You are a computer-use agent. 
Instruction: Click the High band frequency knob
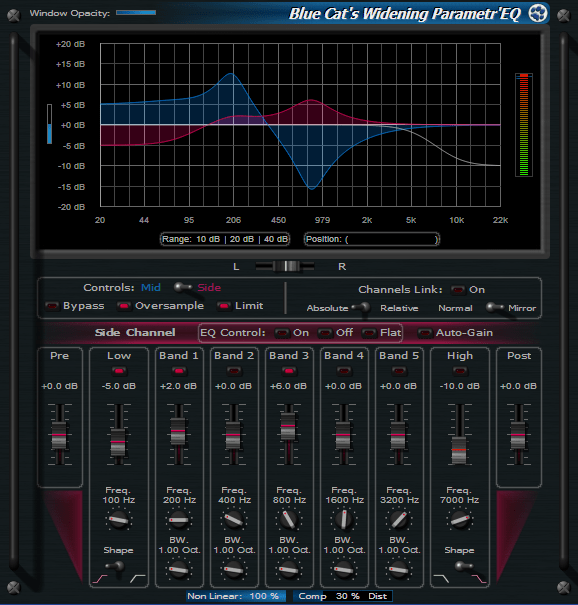[460, 520]
